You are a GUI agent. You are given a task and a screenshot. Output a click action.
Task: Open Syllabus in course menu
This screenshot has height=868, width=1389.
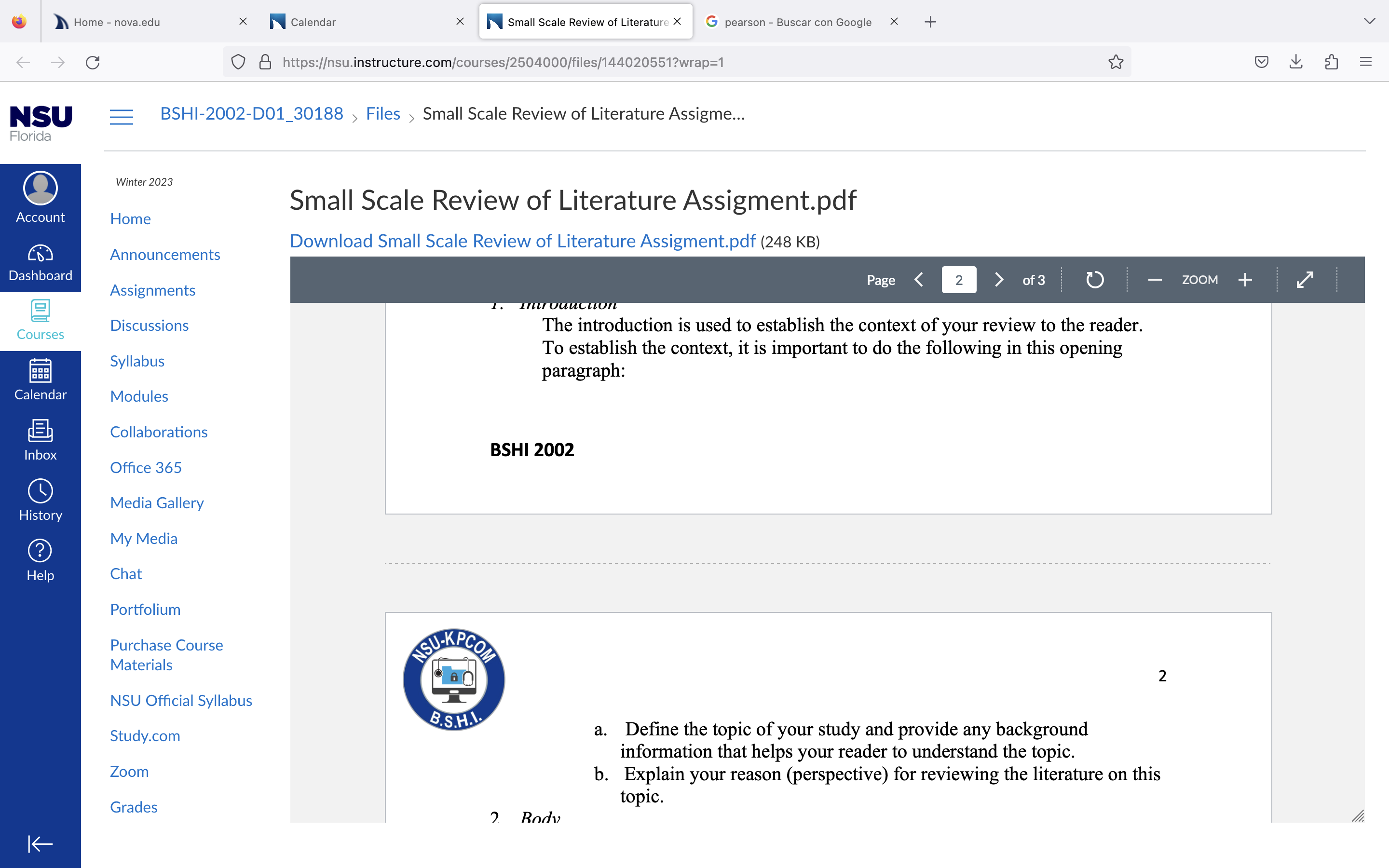[x=137, y=361]
